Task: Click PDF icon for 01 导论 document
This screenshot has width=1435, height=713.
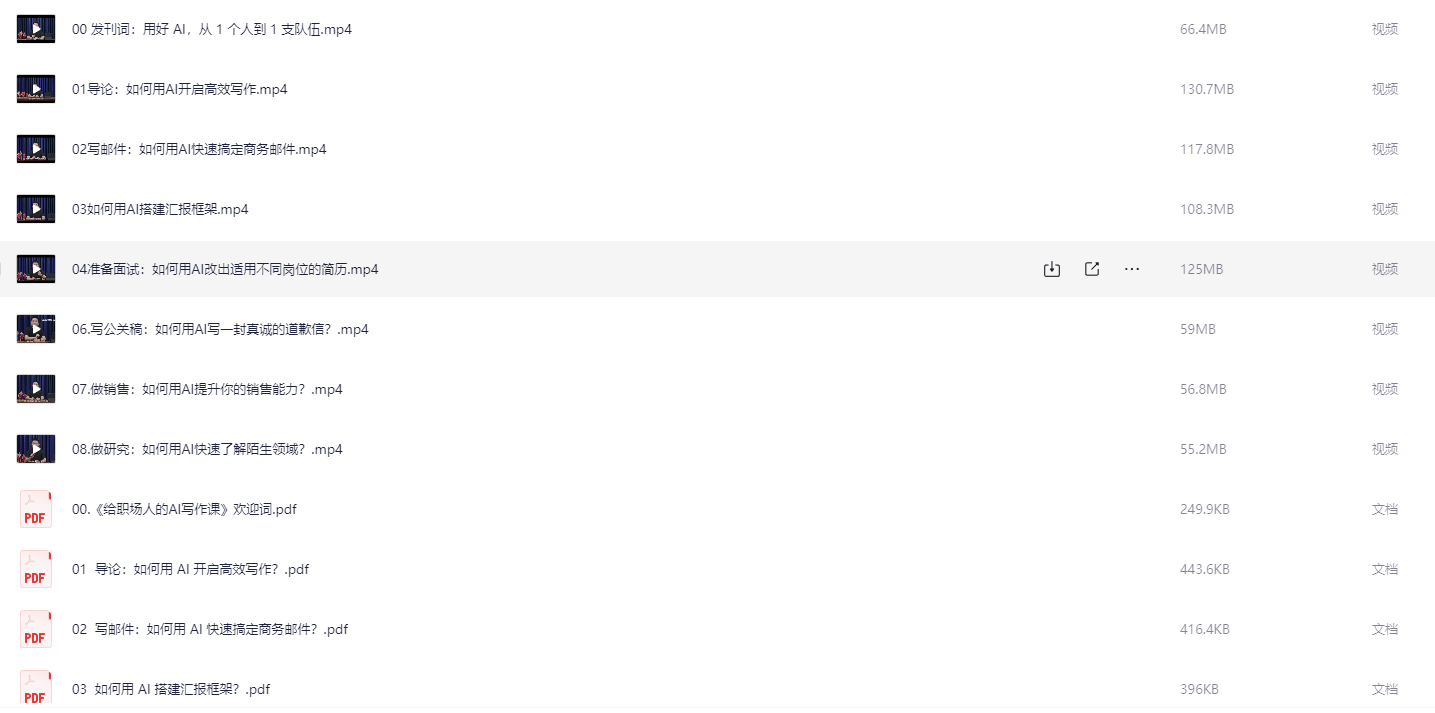Action: coord(36,569)
